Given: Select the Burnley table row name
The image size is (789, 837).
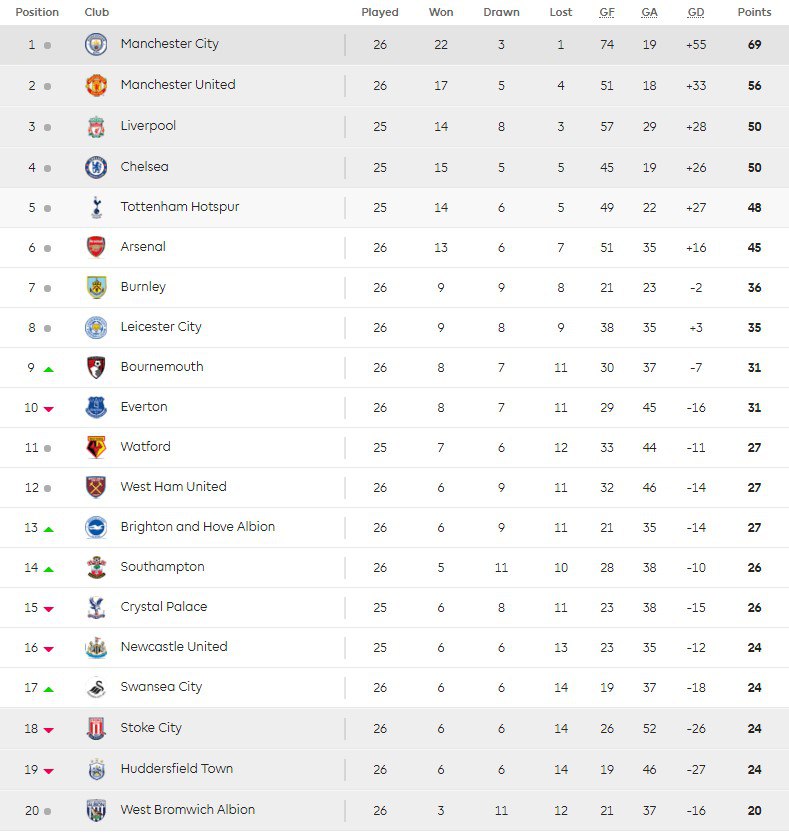Looking at the screenshot, I should 143,287.
